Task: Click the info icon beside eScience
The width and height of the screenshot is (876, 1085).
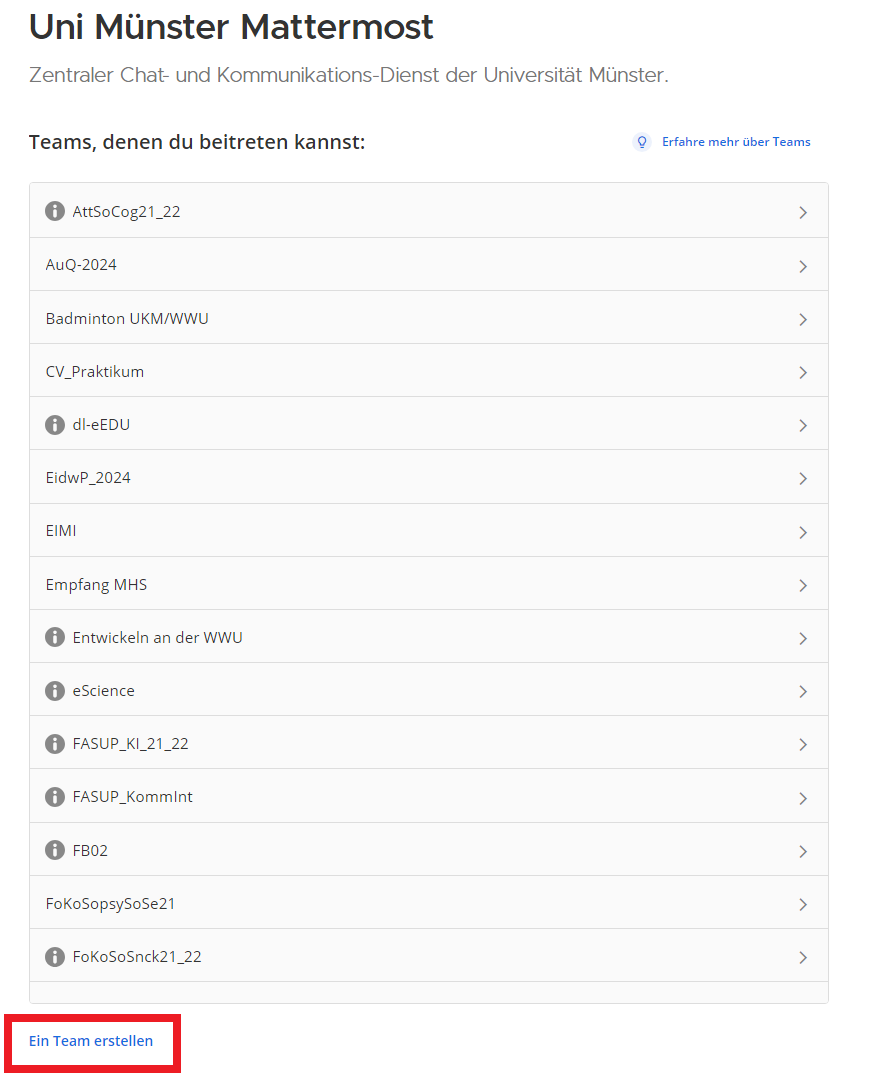Action: click(55, 690)
